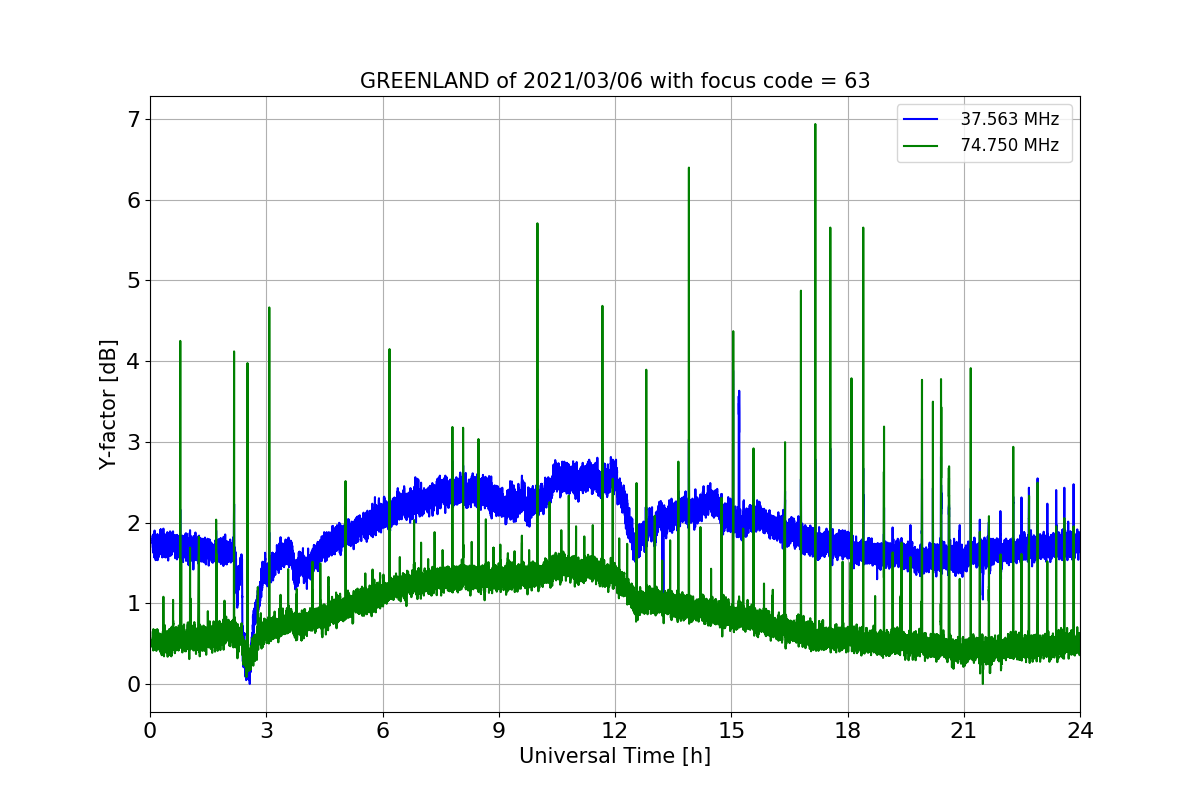Click x-axis tick label 15

point(731,731)
